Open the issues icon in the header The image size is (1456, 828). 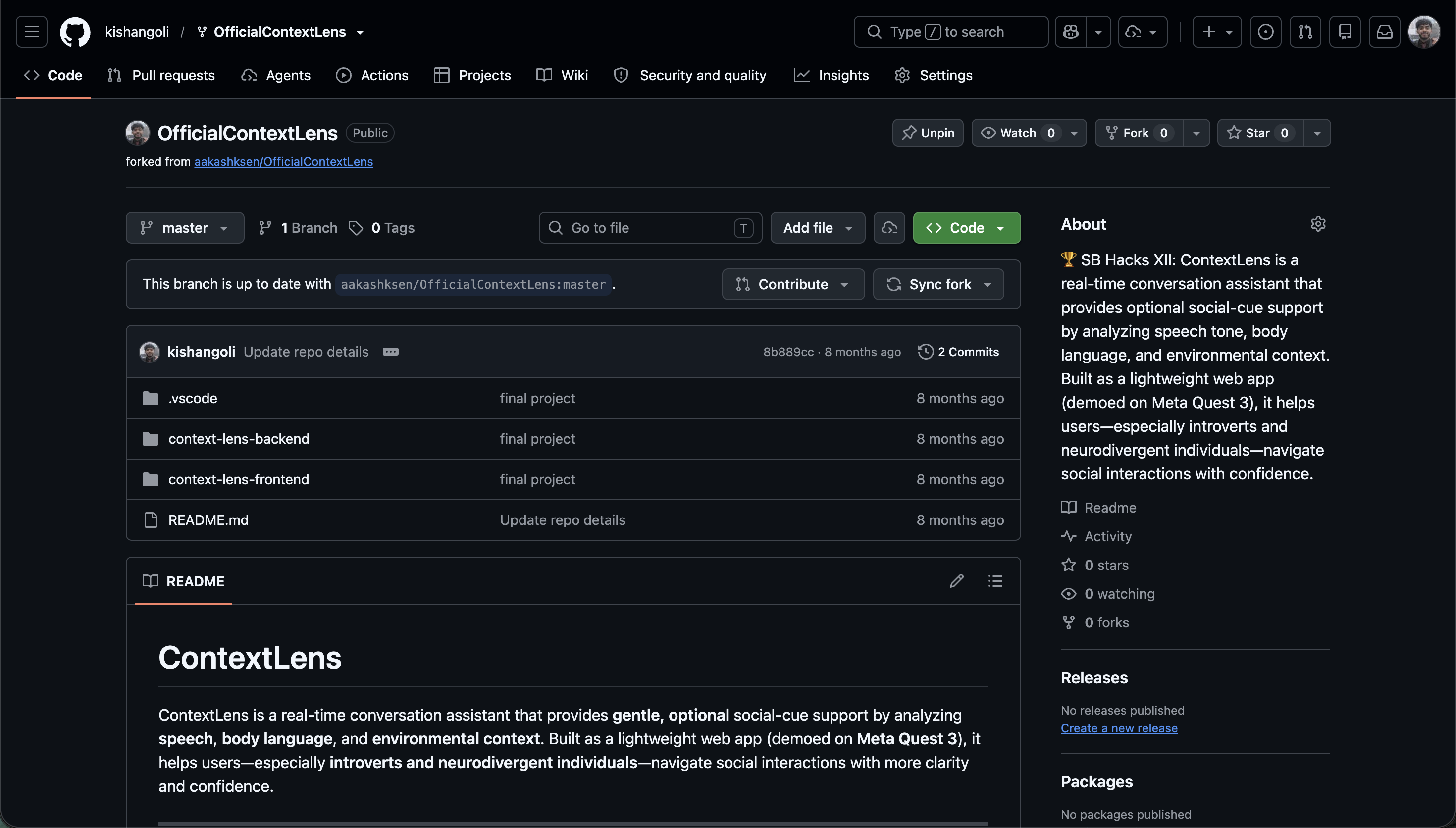[x=1265, y=32]
